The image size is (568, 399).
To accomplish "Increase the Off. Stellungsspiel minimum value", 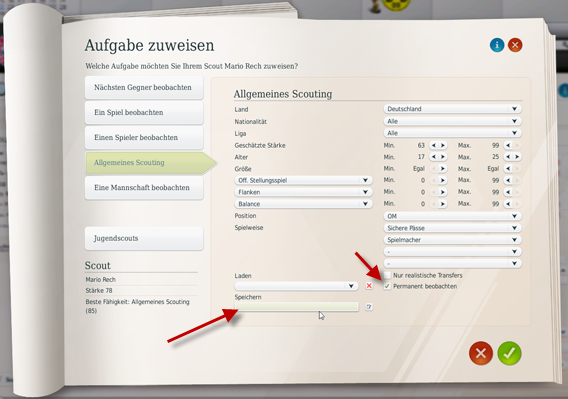I will click(x=442, y=180).
